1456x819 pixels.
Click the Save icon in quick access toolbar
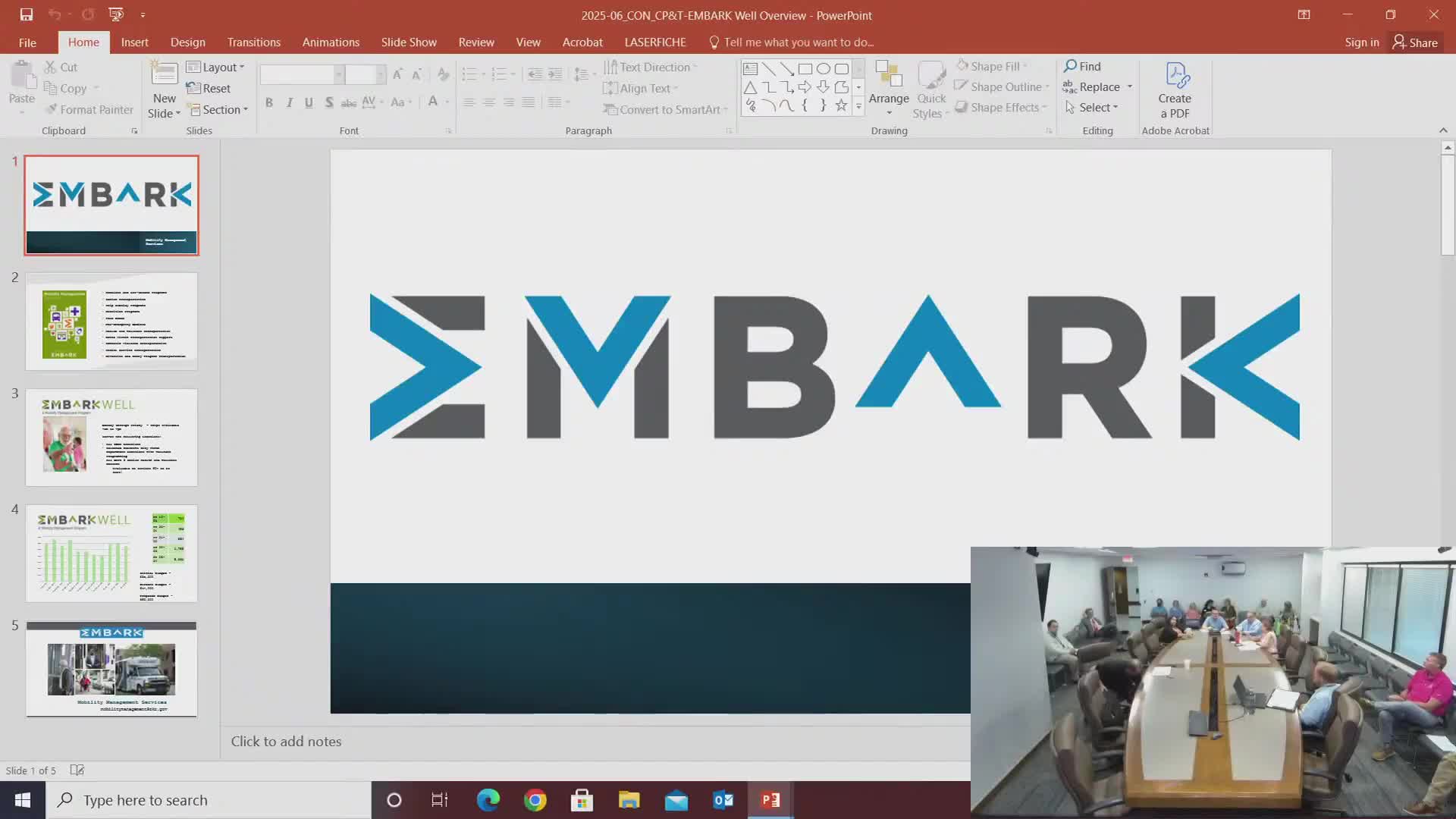coord(27,14)
